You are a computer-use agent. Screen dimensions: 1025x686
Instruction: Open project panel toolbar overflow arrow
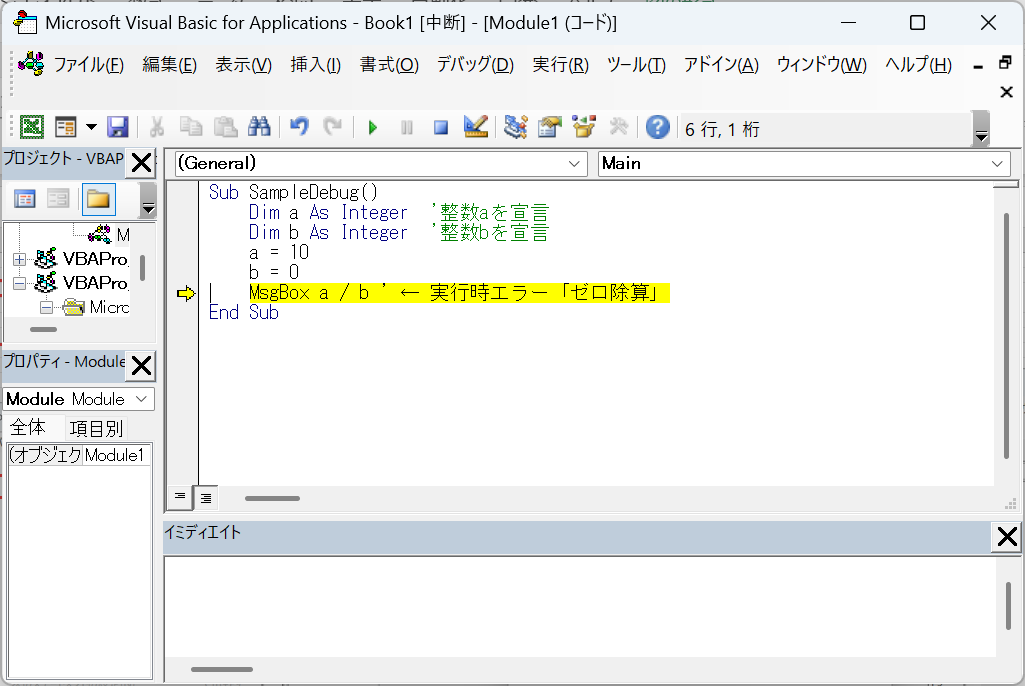coord(148,200)
